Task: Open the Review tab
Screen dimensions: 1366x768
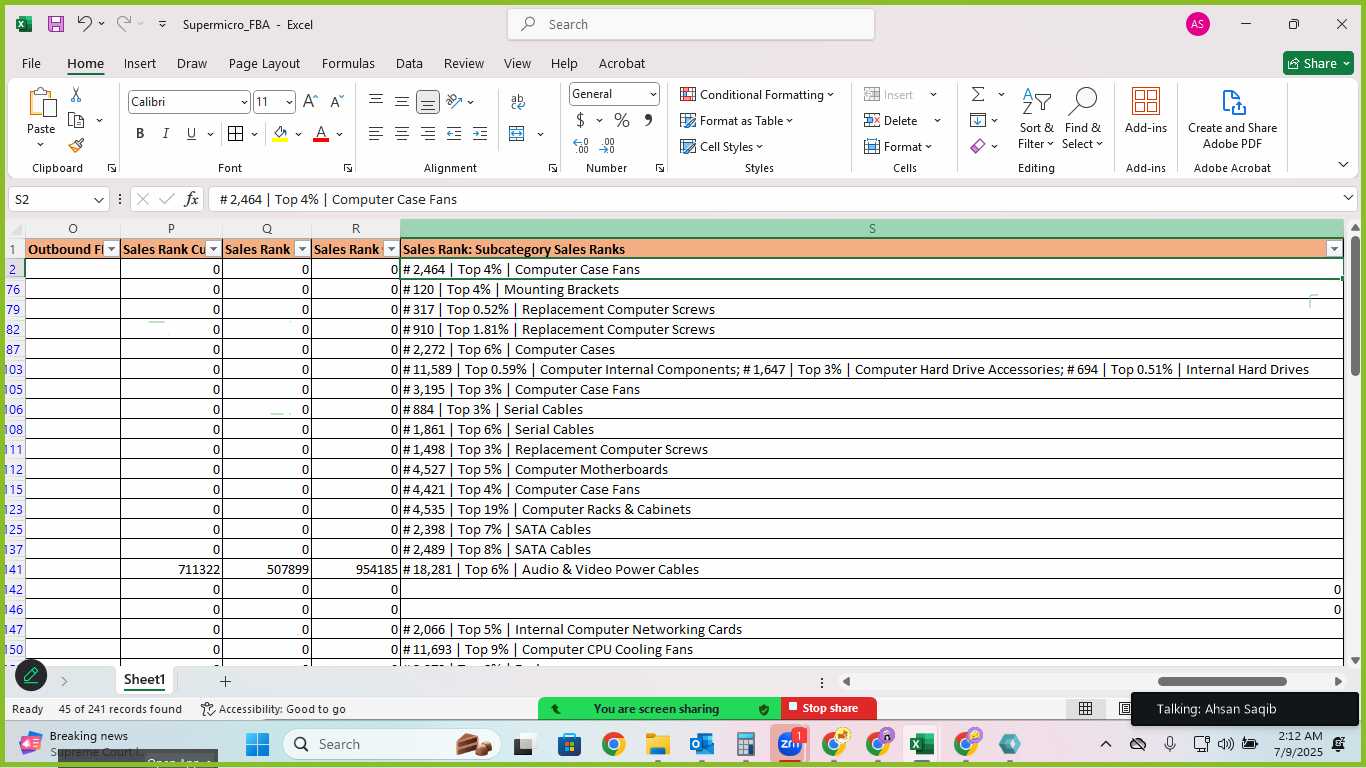Action: pyautogui.click(x=464, y=63)
